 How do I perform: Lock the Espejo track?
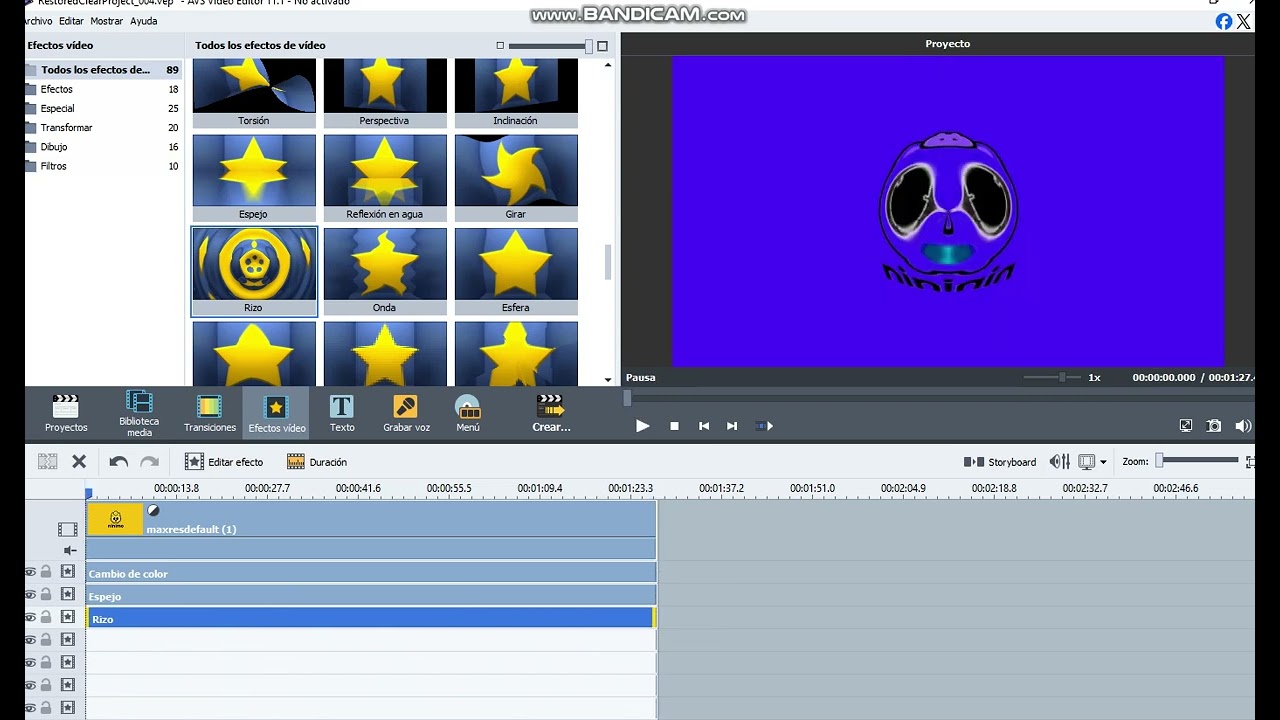pyautogui.click(x=46, y=595)
